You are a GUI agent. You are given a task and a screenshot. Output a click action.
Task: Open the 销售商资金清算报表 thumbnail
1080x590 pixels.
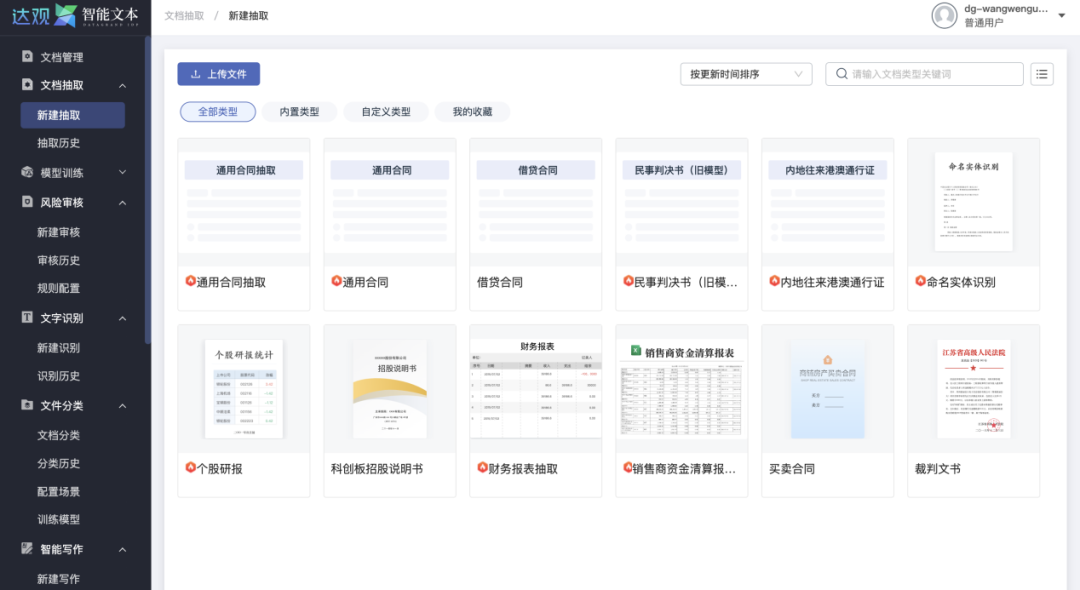[682, 389]
